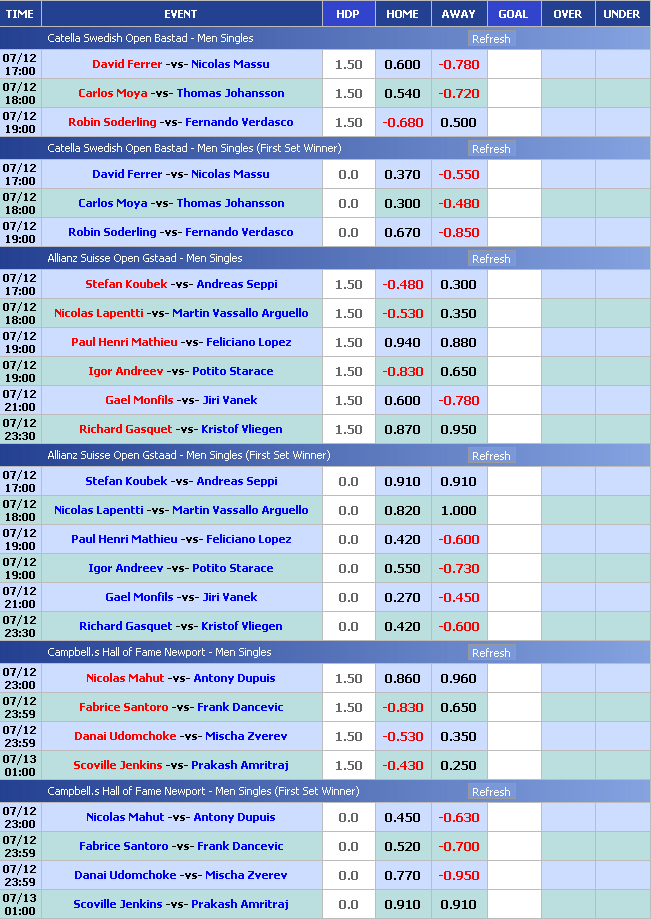Refresh Allianz Suisse Open Gstaad Men Singles odds

point(490,259)
